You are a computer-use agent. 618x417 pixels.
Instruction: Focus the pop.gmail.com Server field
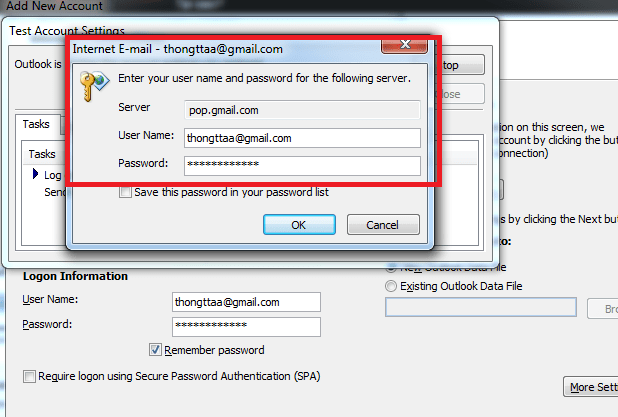coord(302,110)
